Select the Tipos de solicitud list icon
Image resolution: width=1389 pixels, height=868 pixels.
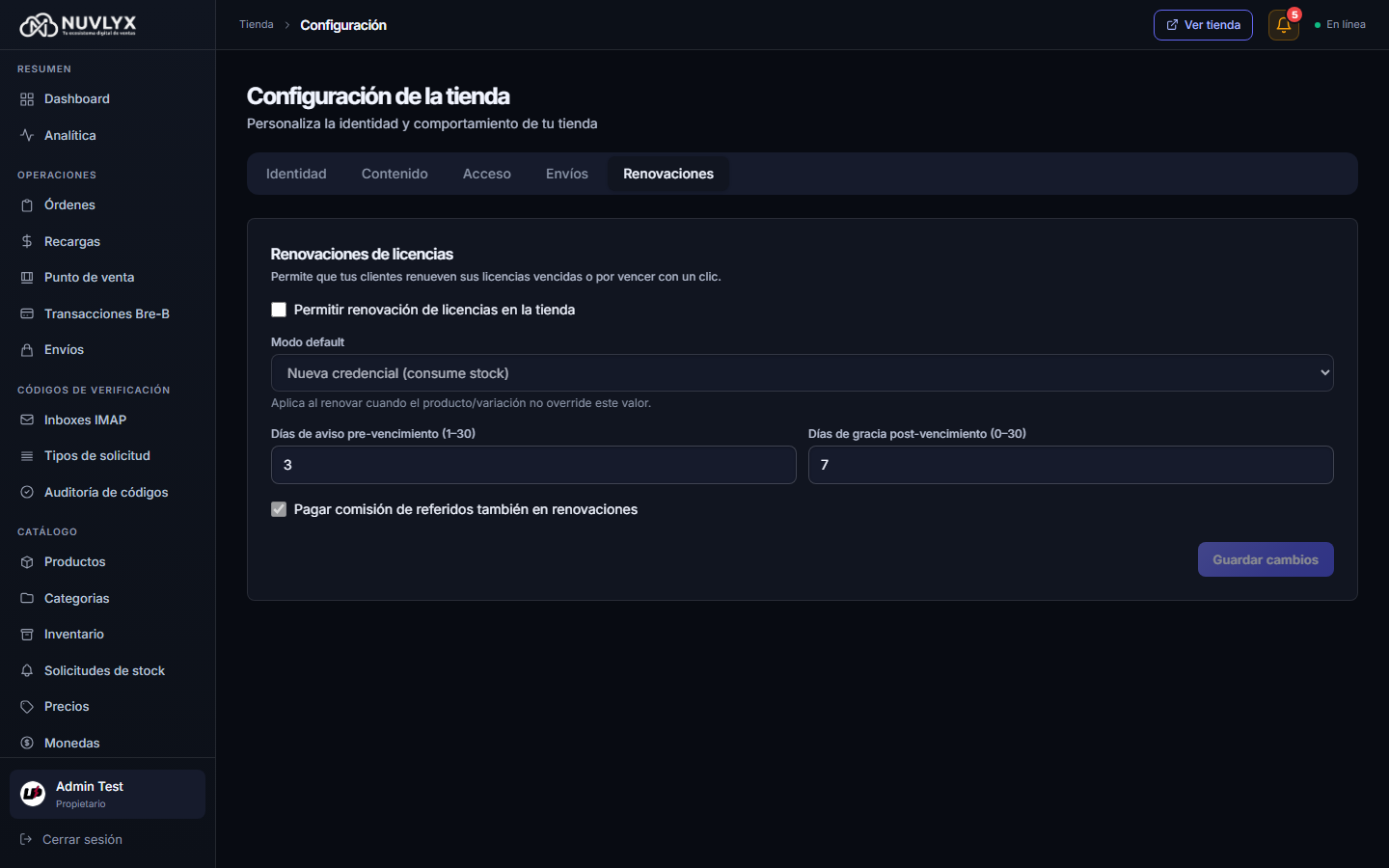click(27, 456)
